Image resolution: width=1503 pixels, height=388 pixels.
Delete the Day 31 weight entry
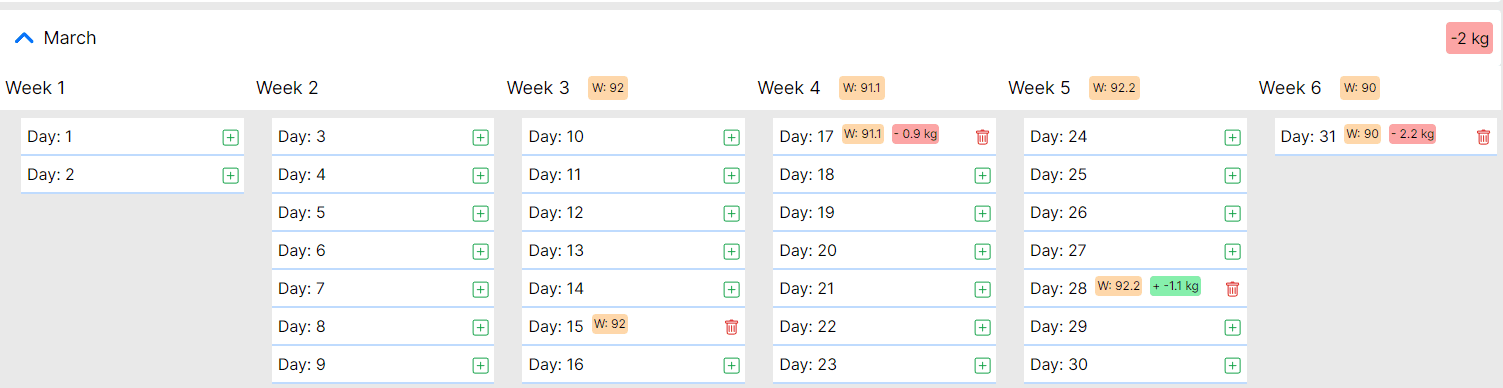click(x=1483, y=137)
